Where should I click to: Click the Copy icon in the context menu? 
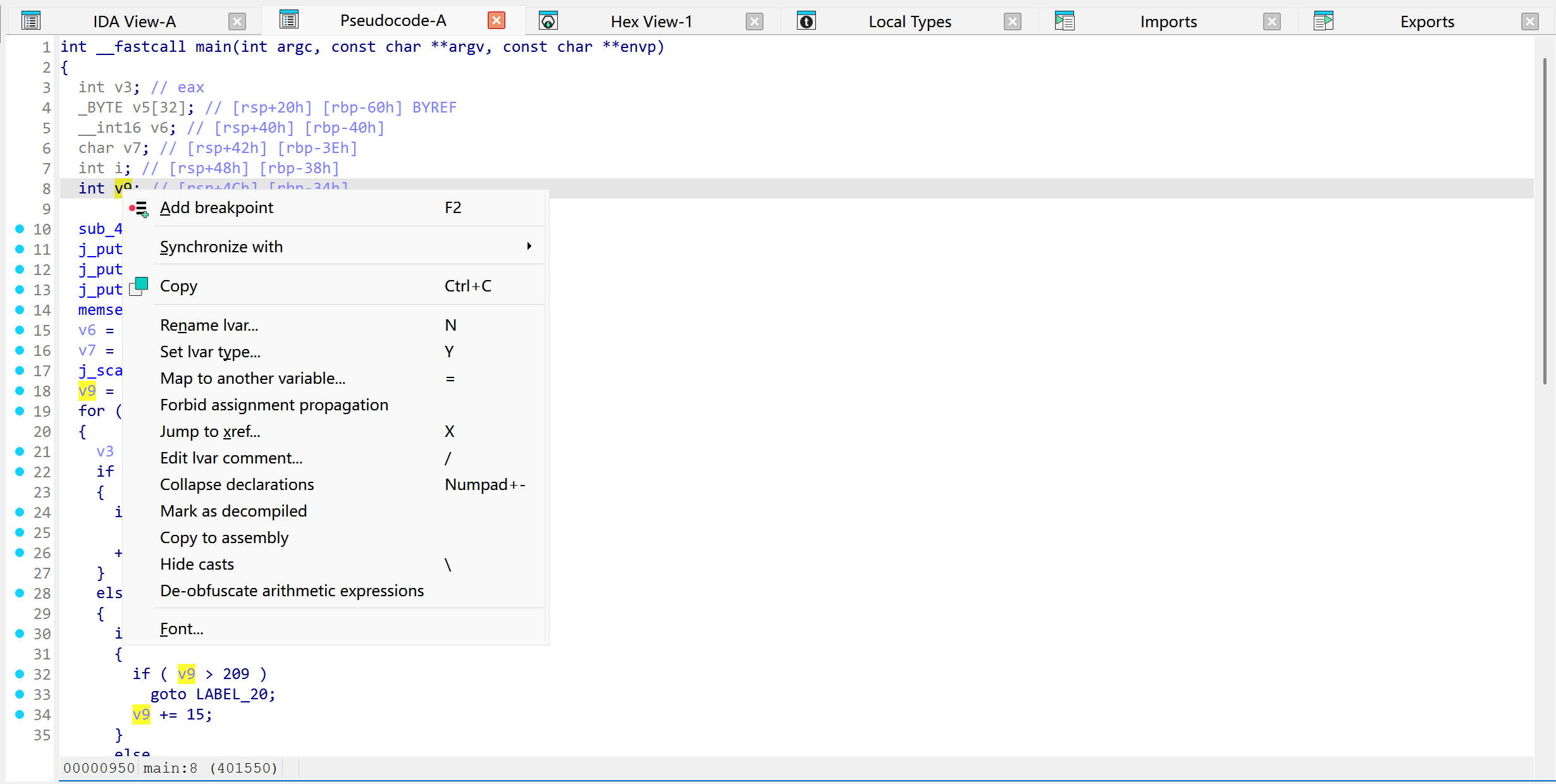click(139, 286)
